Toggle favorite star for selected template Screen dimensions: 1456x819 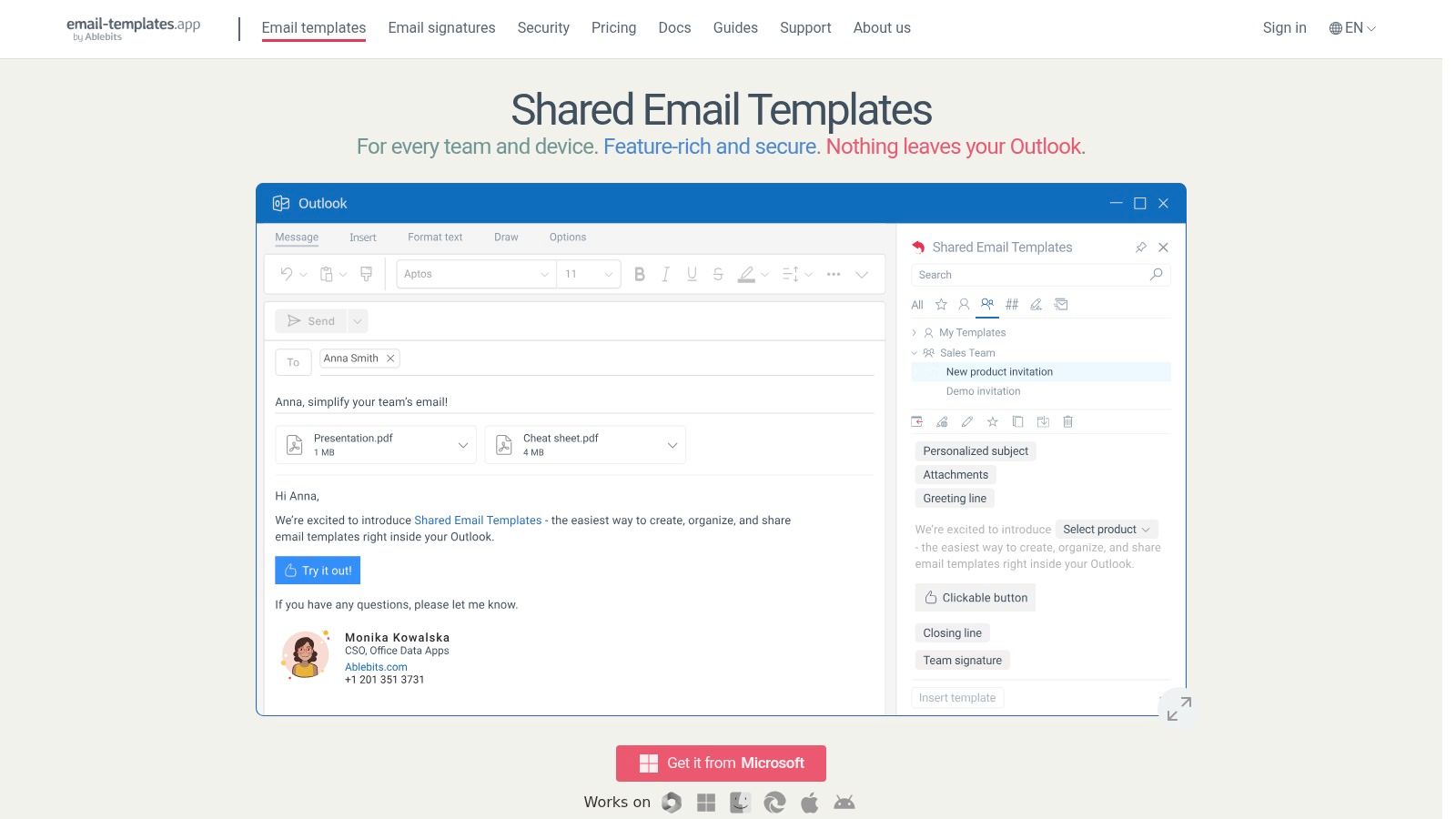[993, 421]
